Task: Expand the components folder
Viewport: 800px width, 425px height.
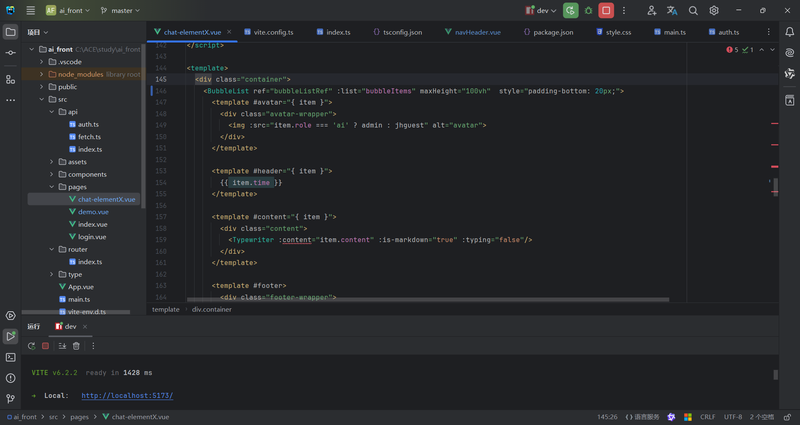Action: (52, 174)
